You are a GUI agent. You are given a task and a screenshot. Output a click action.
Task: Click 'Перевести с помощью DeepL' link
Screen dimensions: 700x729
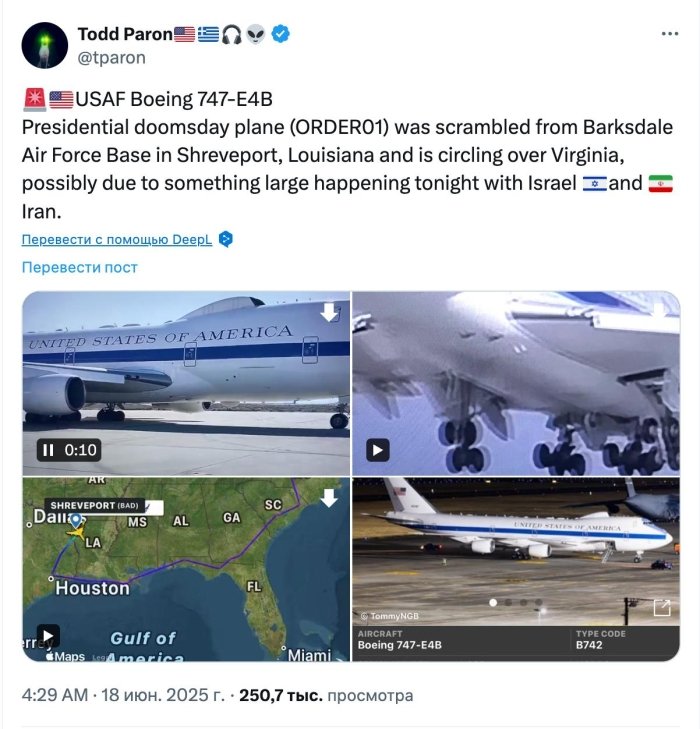pos(117,239)
